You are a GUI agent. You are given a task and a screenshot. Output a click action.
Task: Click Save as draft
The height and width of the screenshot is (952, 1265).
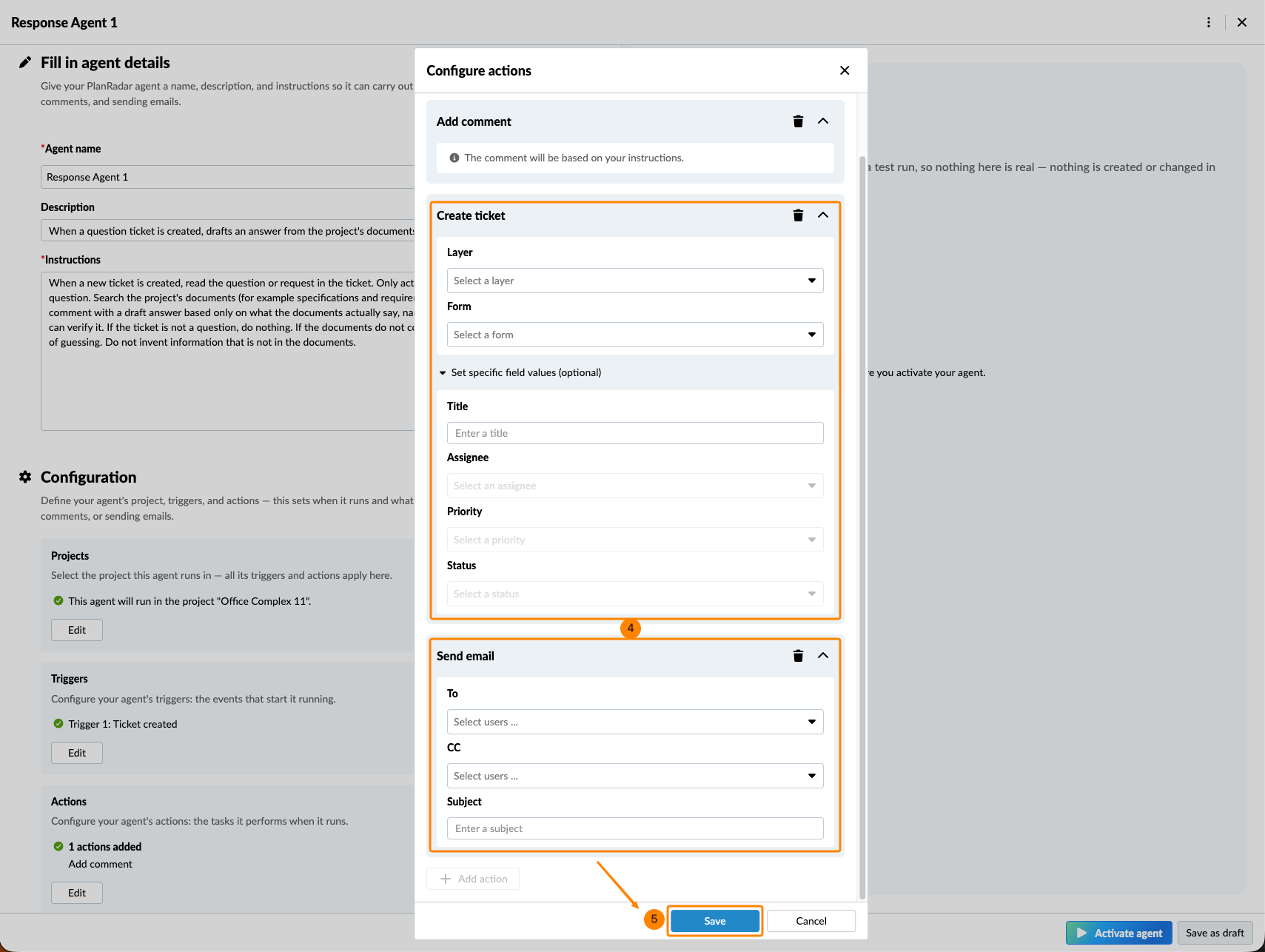1215,933
